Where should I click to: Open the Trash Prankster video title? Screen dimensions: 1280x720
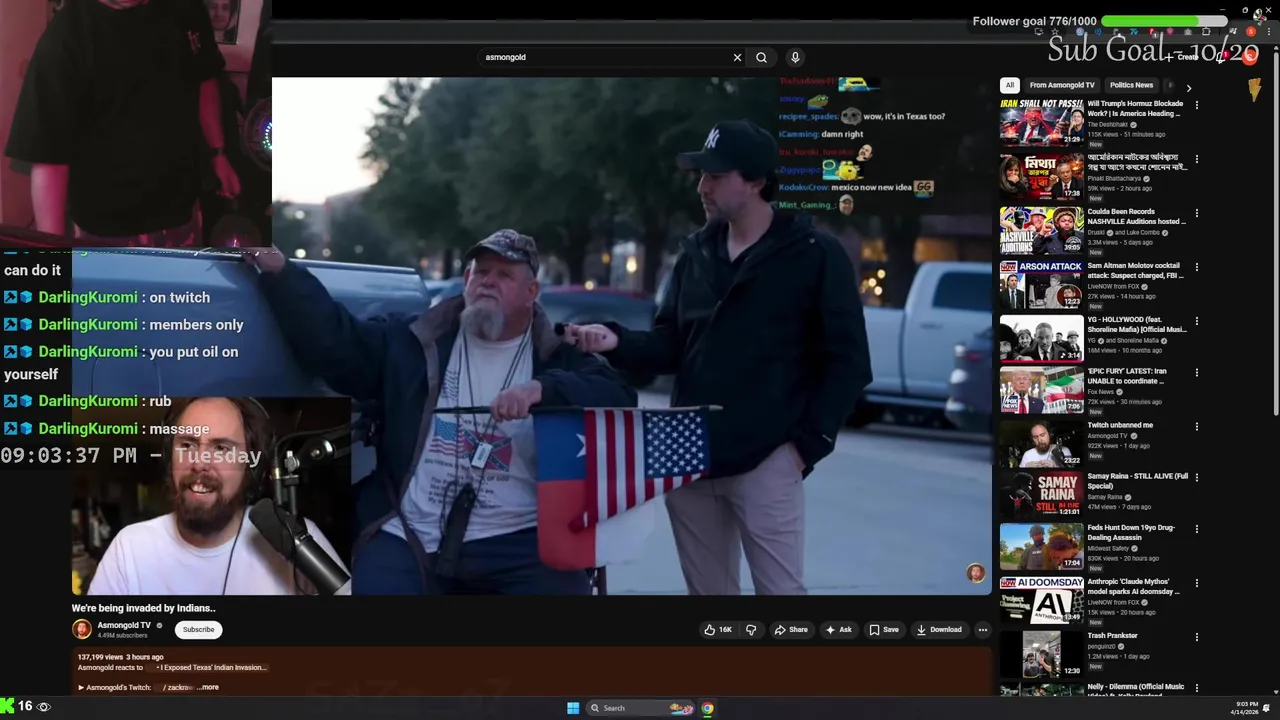[x=1112, y=635]
